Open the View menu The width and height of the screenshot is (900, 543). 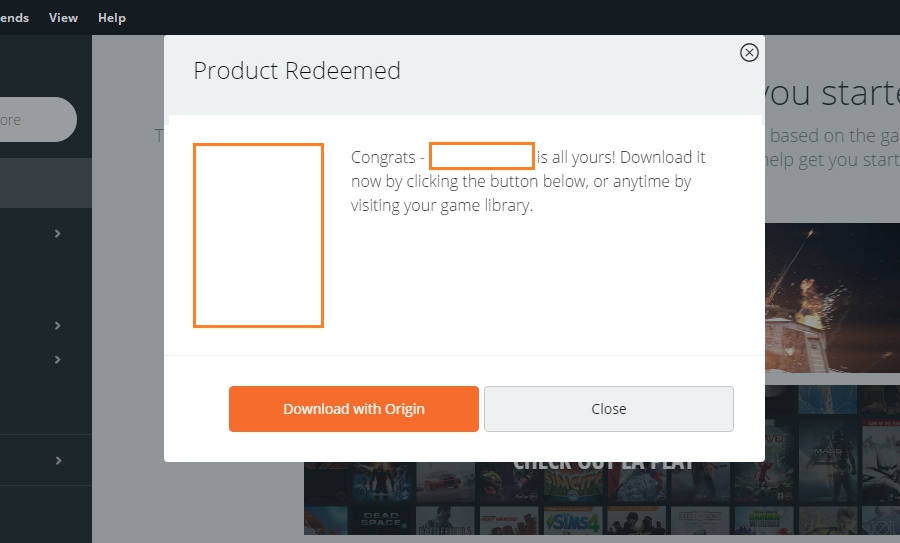63,18
